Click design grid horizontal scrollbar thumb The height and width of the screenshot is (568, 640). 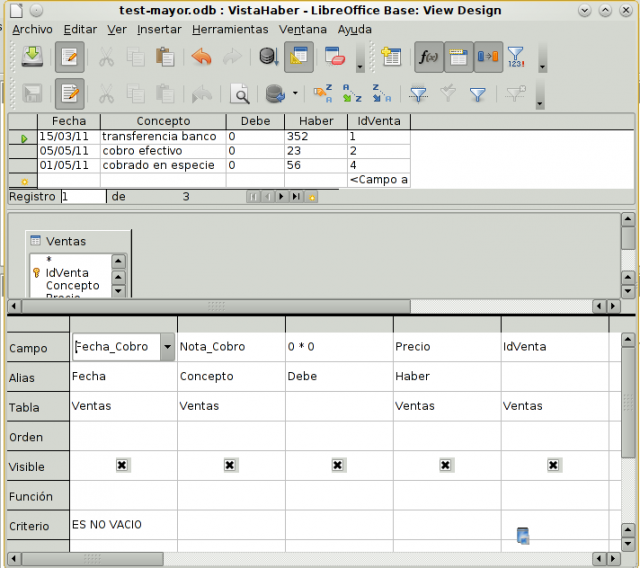tap(92, 559)
